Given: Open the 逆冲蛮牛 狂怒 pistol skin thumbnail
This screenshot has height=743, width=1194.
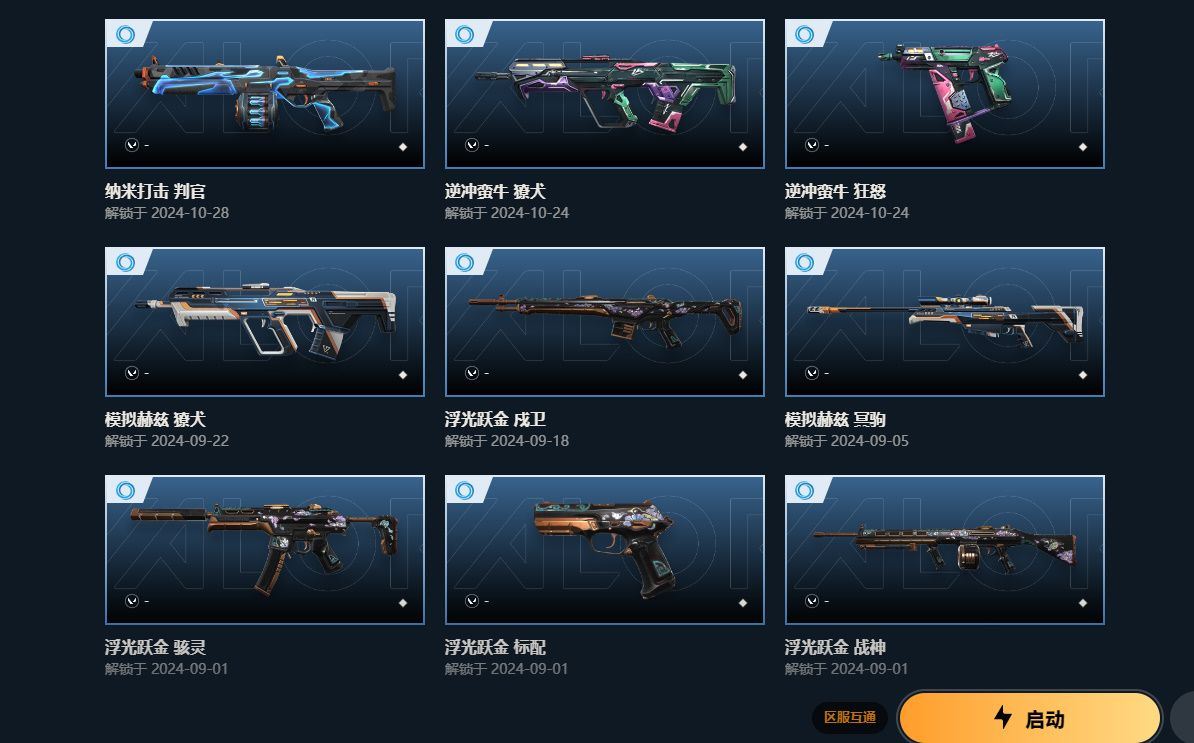Looking at the screenshot, I should click(945, 94).
